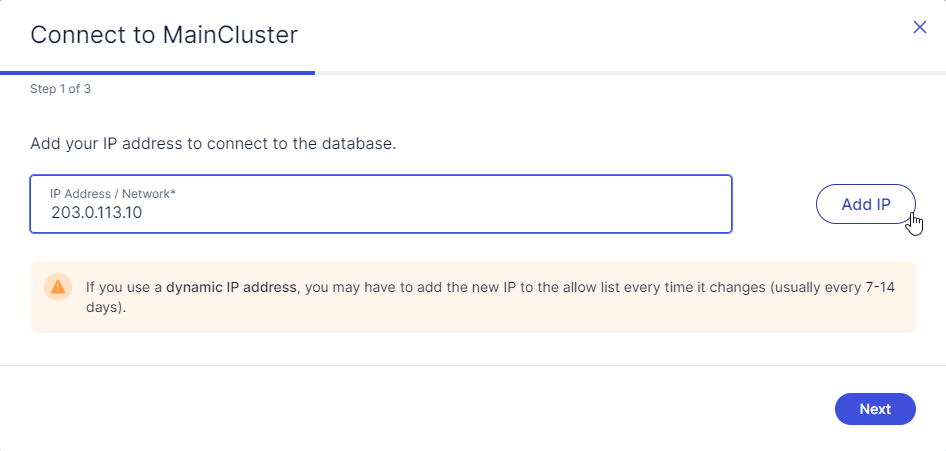Screen dimensions: 946x451
Task: Click the "Add your IP address" instruction text
Action: tap(213, 144)
